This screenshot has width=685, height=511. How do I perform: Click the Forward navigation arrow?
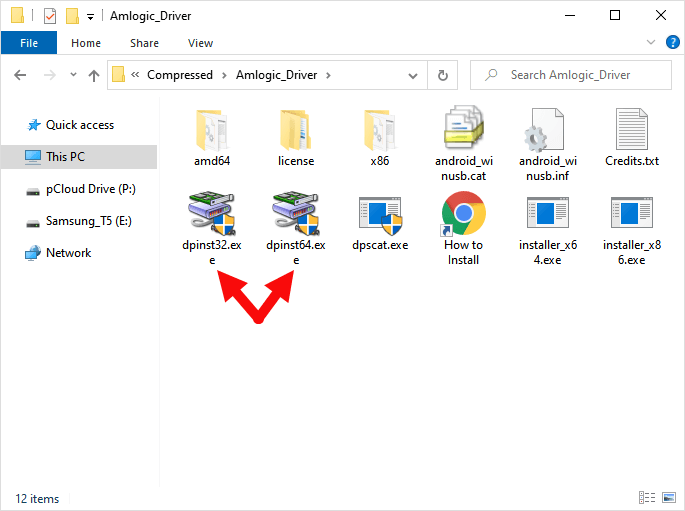click(49, 75)
